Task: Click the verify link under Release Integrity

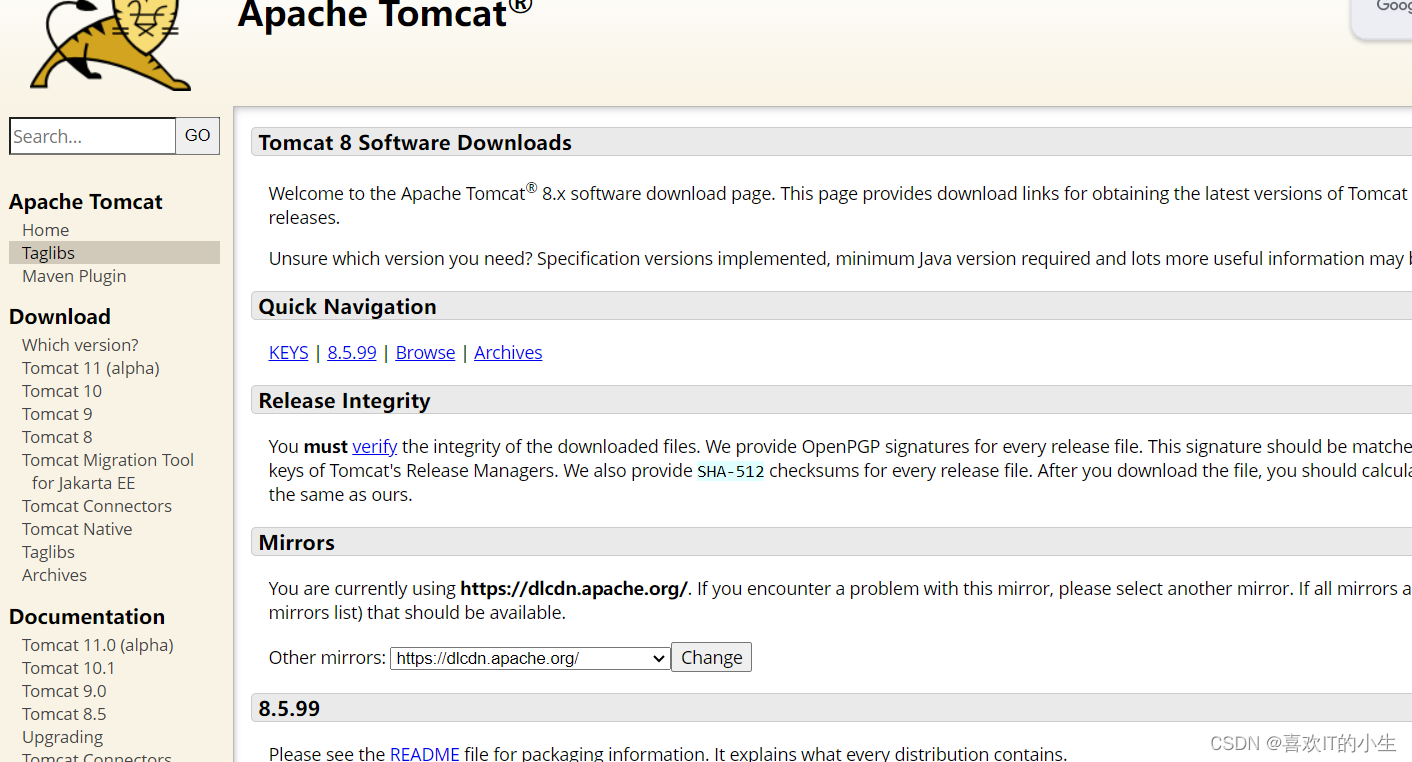Action: (374, 446)
